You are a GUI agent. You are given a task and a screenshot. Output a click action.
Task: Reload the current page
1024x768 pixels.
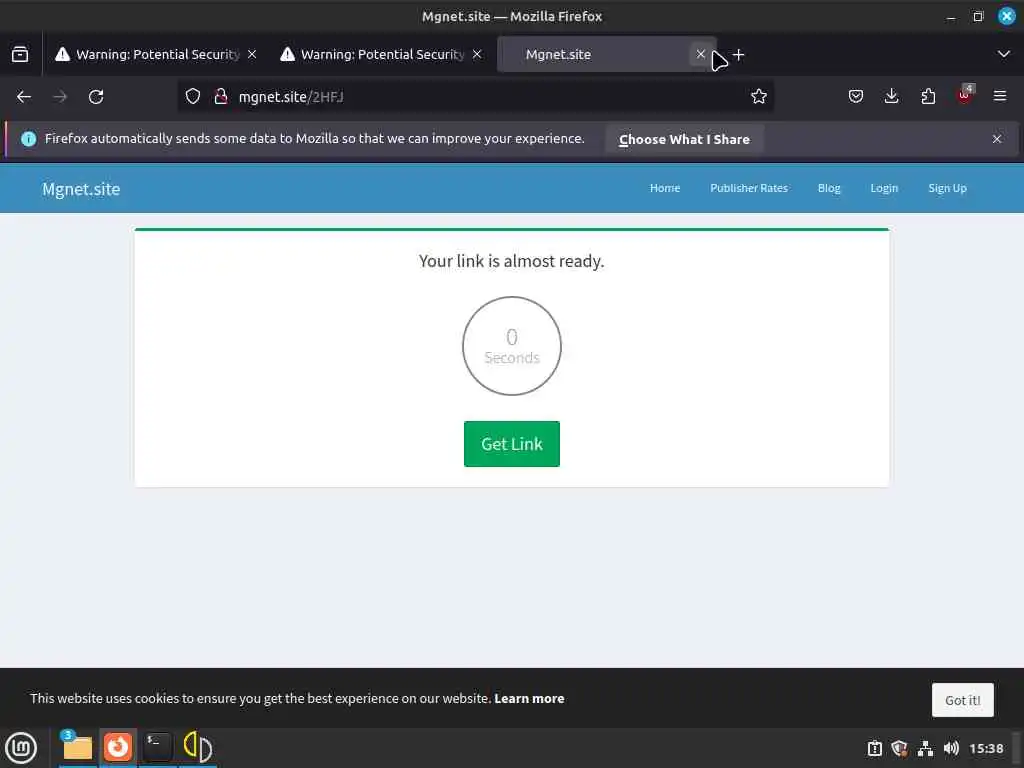click(x=96, y=97)
